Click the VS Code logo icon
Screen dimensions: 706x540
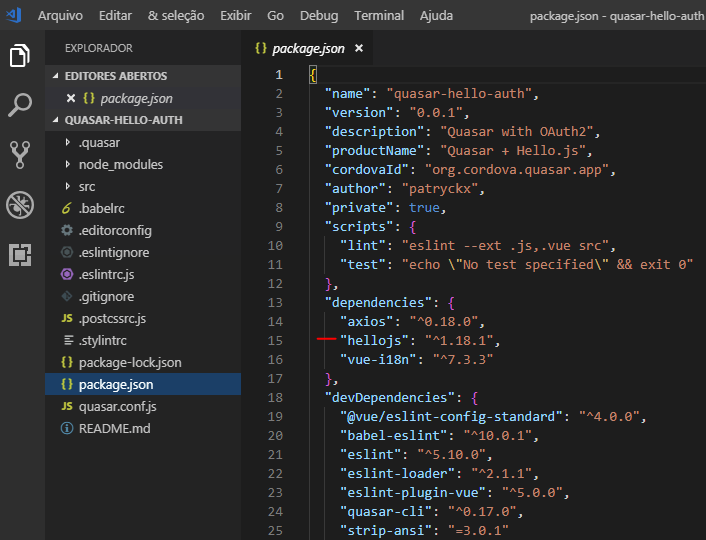point(14,16)
